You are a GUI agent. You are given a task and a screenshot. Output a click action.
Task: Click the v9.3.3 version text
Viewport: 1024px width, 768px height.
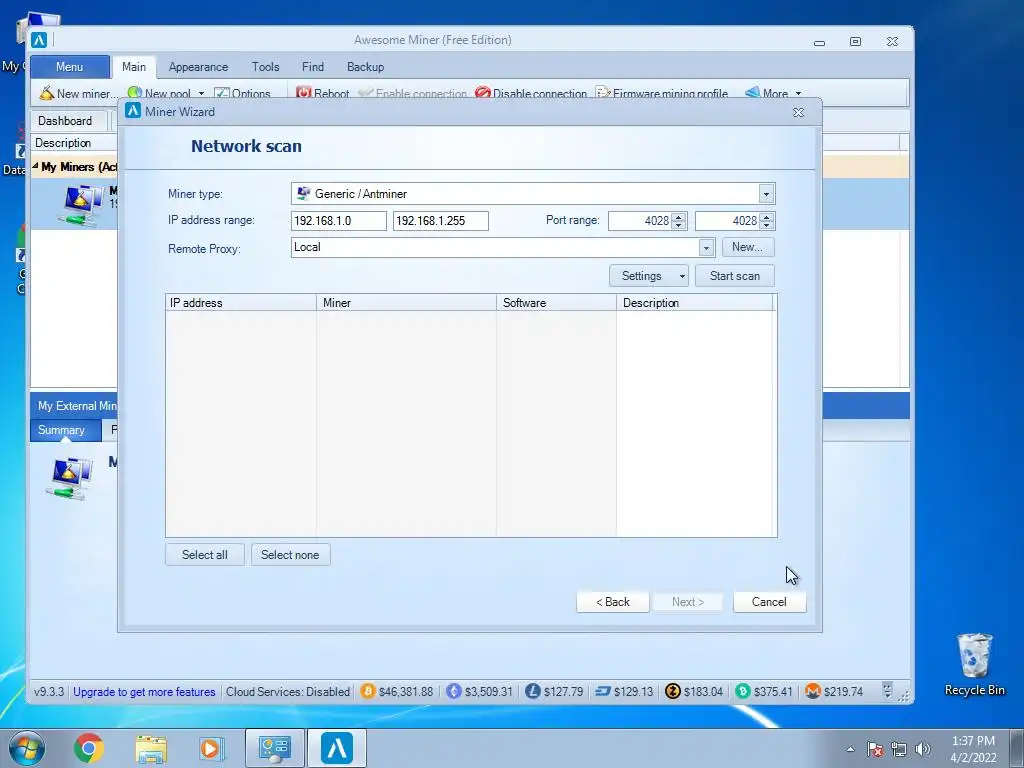49,692
